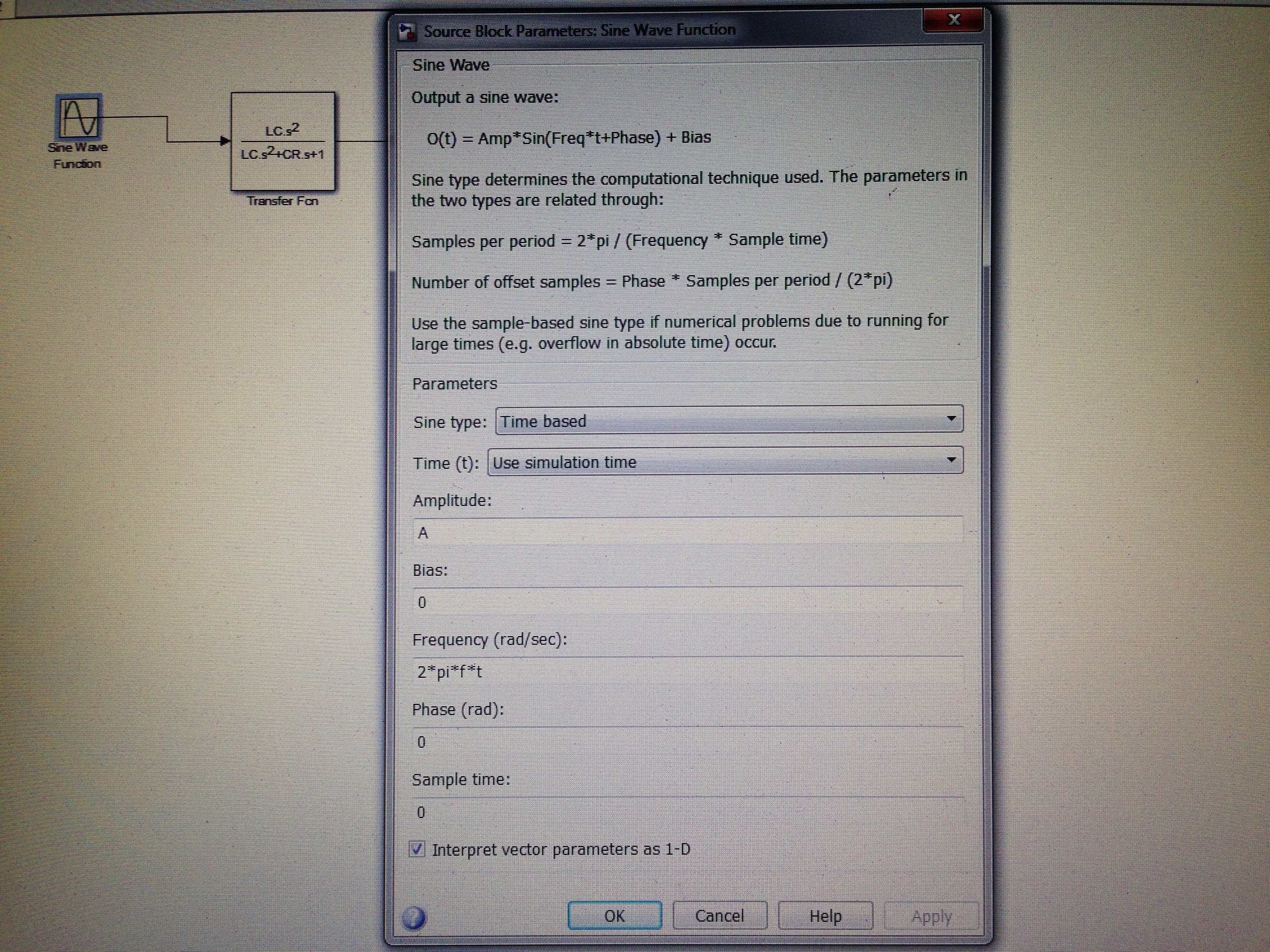Click the blue help icon at bottom-left of dialog
This screenshot has height=952, width=1270.
[414, 917]
